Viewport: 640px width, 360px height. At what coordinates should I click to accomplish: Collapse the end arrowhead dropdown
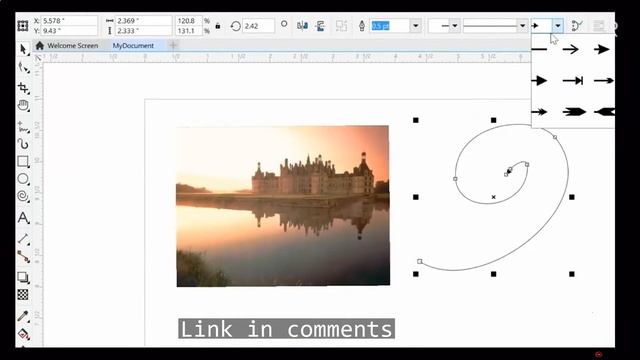(x=558, y=26)
